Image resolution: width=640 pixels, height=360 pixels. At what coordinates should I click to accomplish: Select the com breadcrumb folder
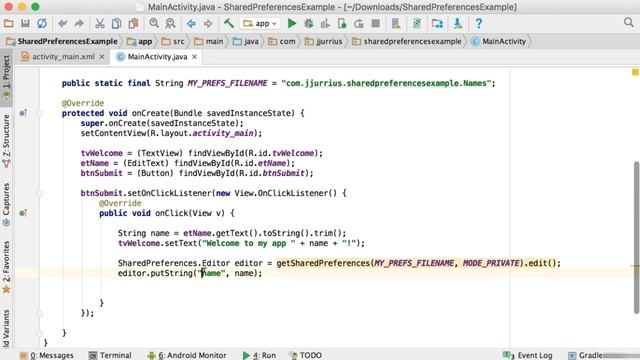pos(282,41)
